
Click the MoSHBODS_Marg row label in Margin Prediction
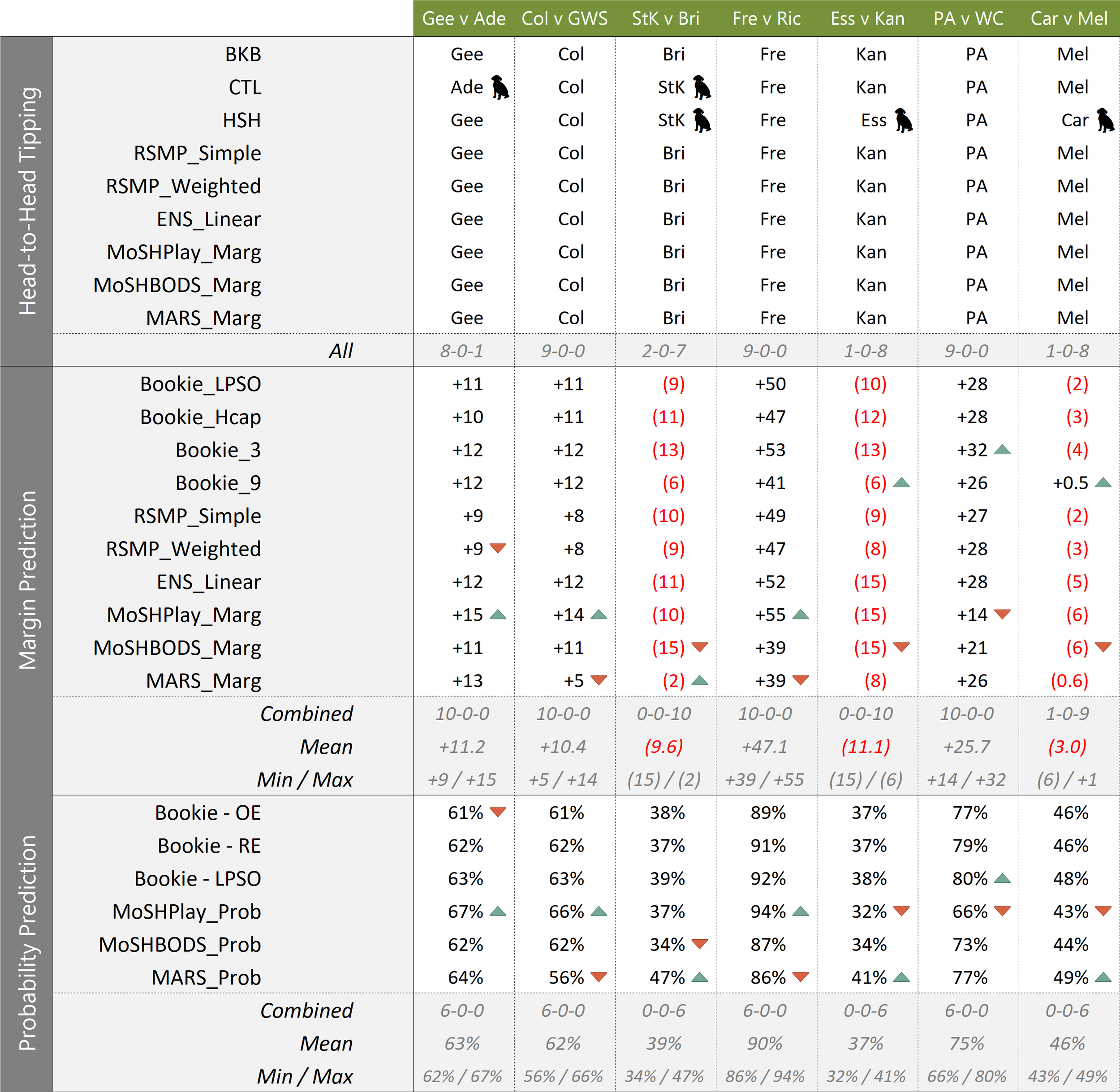pos(177,648)
